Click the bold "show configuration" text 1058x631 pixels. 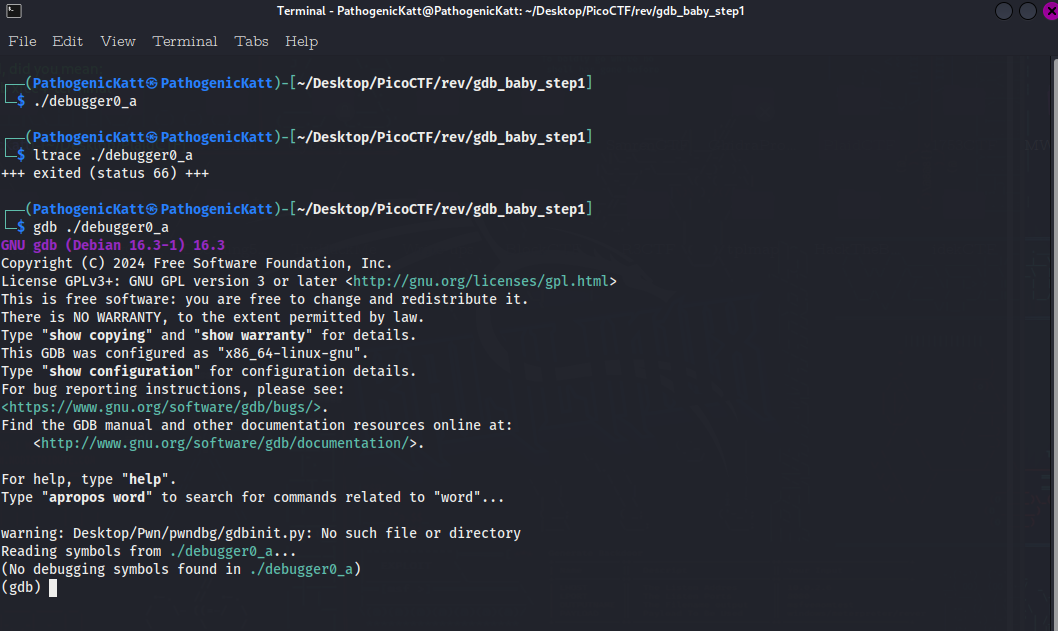(x=121, y=371)
